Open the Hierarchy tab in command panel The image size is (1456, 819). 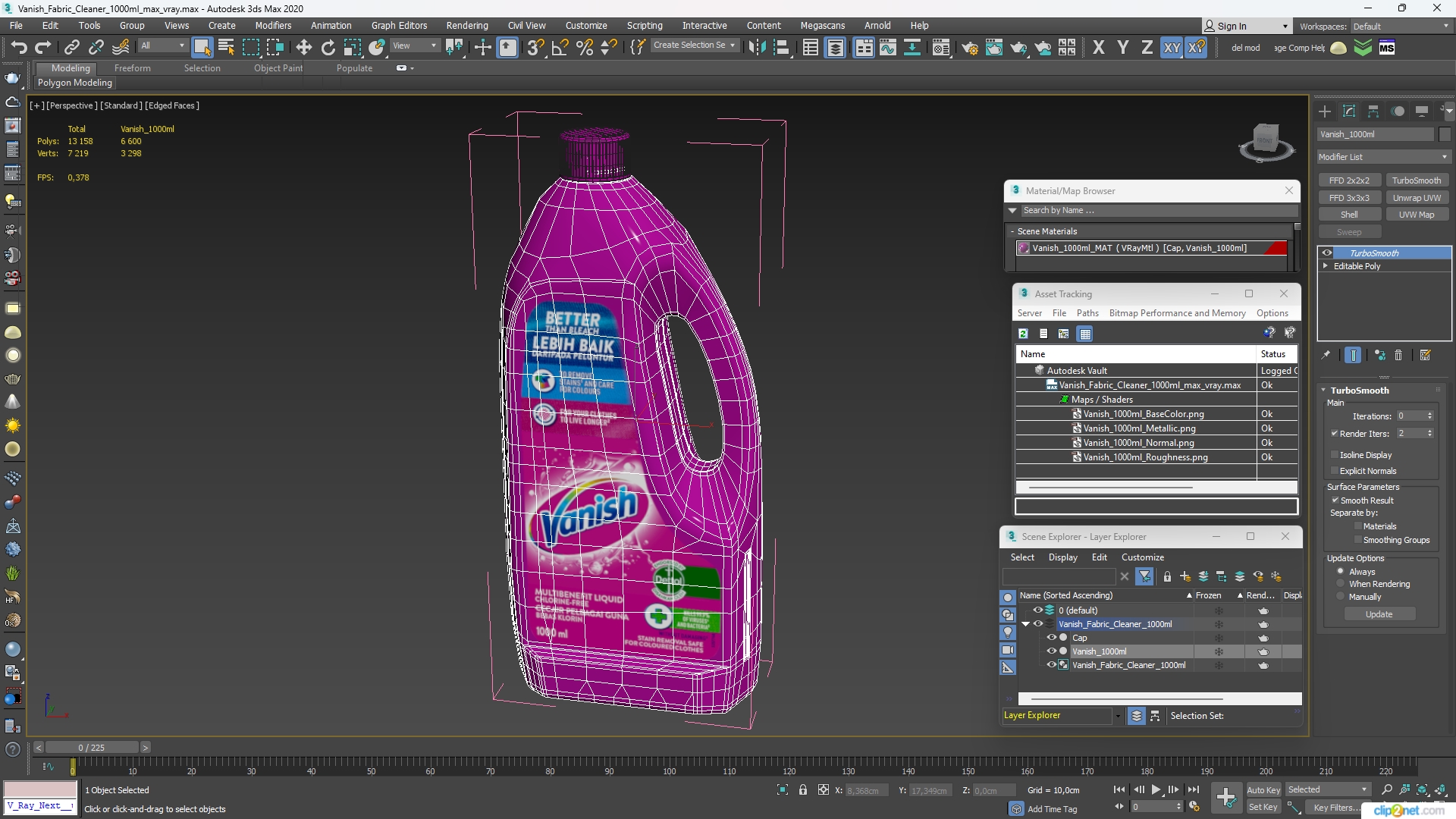pos(1373,111)
